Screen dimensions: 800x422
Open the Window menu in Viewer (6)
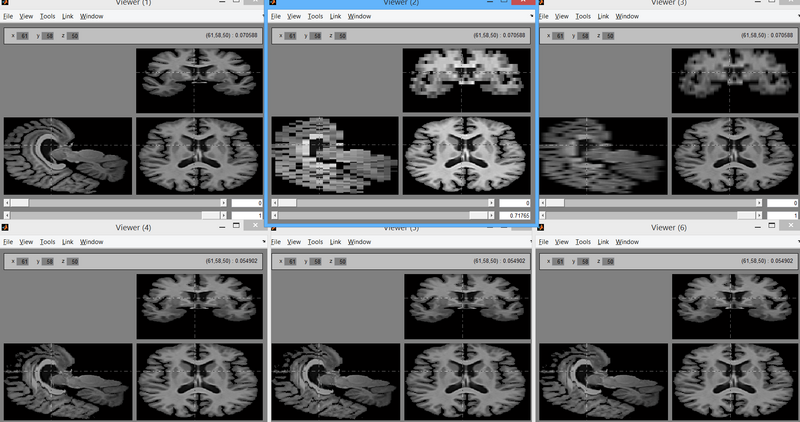(627, 242)
